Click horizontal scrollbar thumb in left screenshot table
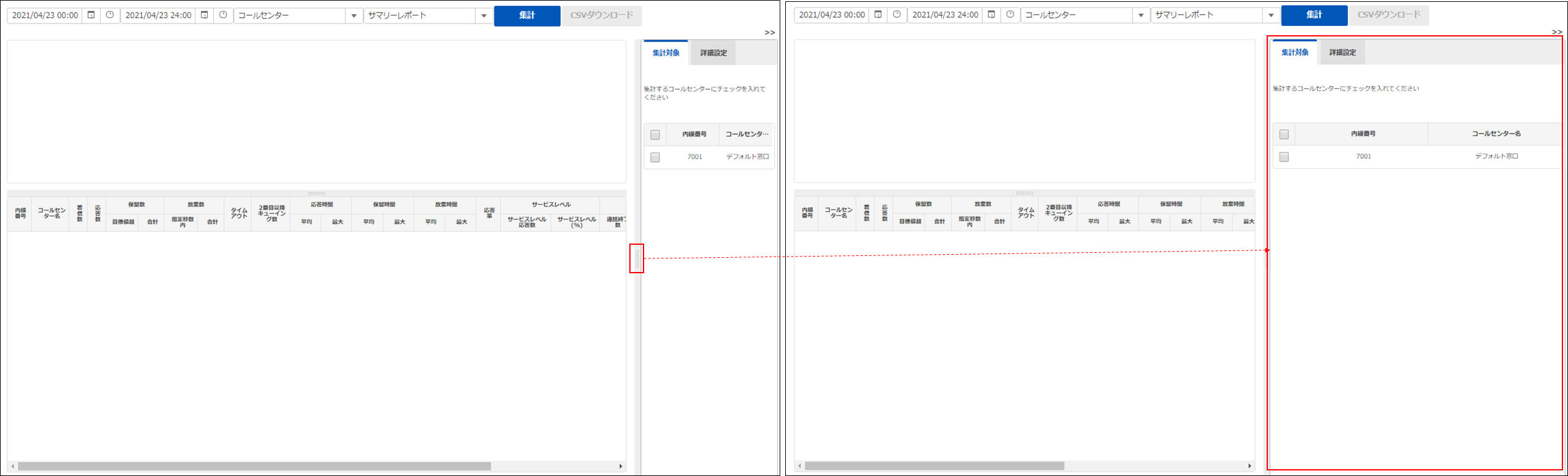The image size is (1568, 476). (254, 467)
